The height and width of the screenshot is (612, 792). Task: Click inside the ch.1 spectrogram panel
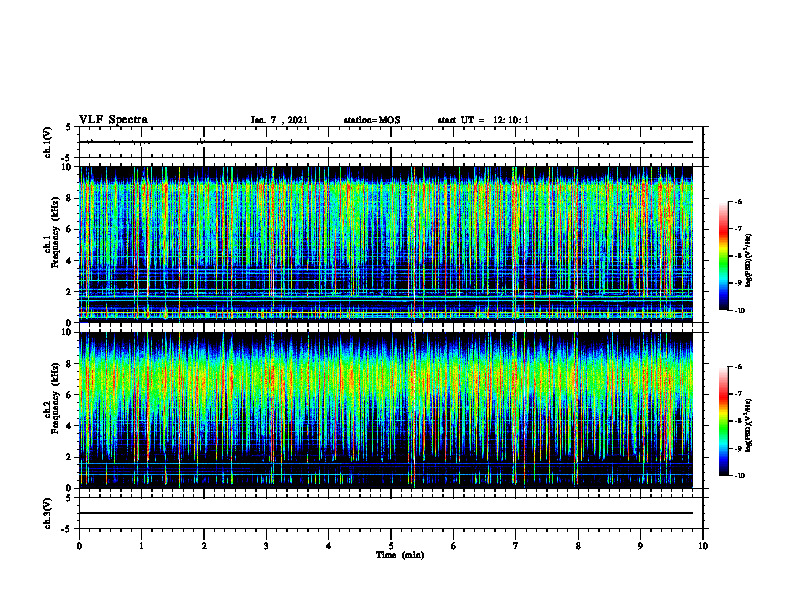click(386, 244)
